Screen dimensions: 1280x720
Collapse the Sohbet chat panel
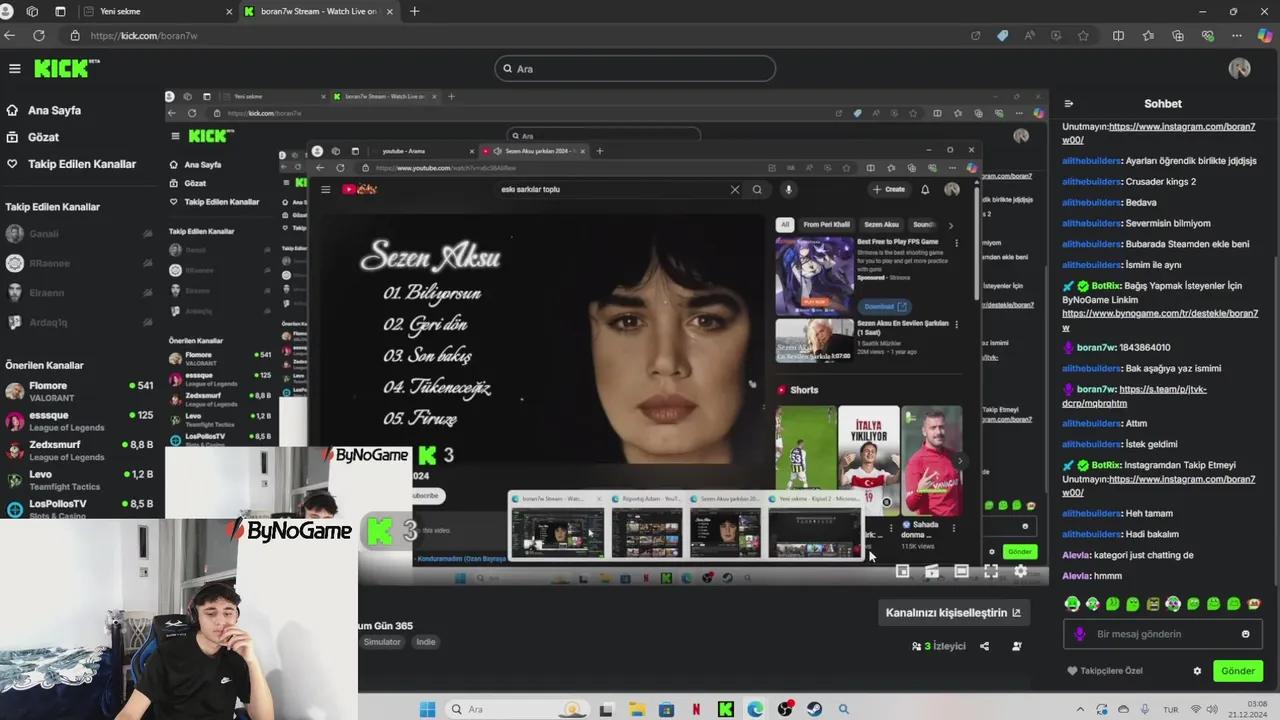coord(1068,103)
